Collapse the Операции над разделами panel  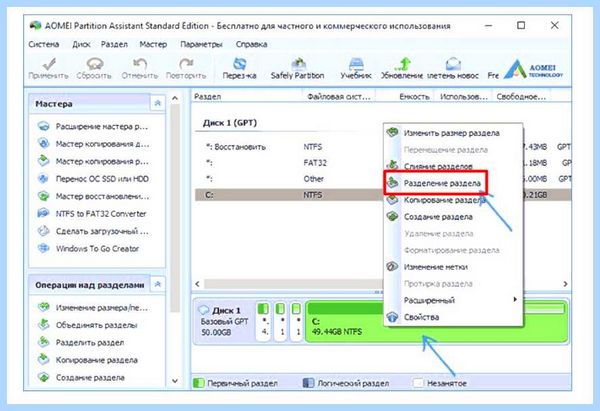click(x=158, y=284)
